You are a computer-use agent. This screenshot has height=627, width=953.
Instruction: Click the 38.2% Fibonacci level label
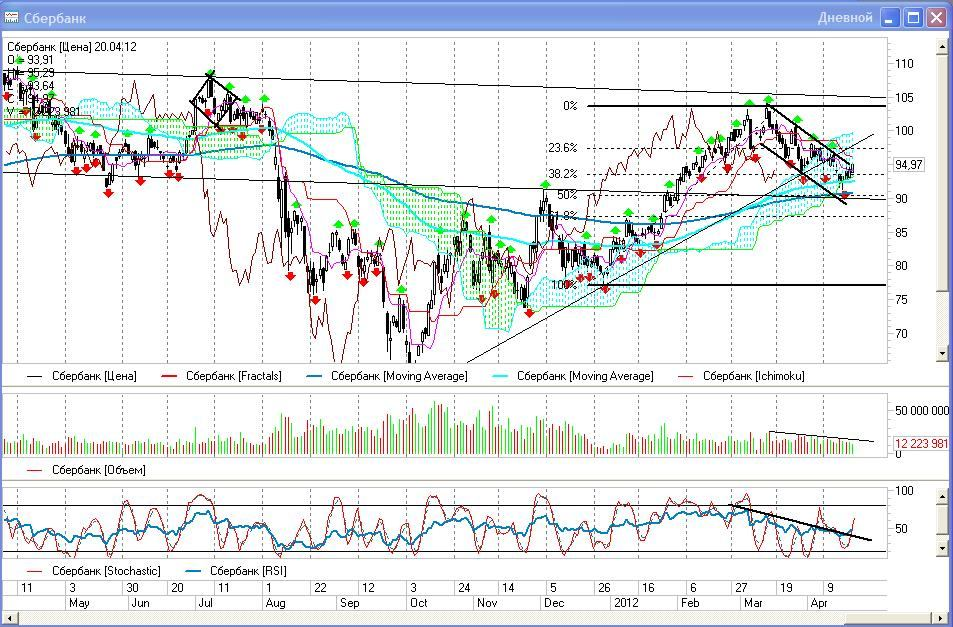pos(563,174)
